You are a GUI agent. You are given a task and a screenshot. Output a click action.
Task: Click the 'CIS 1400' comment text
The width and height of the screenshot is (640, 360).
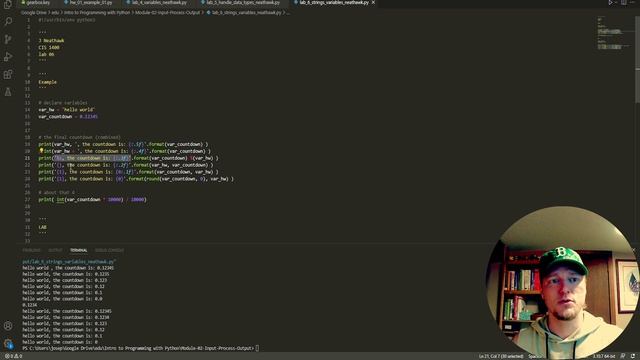49,47
